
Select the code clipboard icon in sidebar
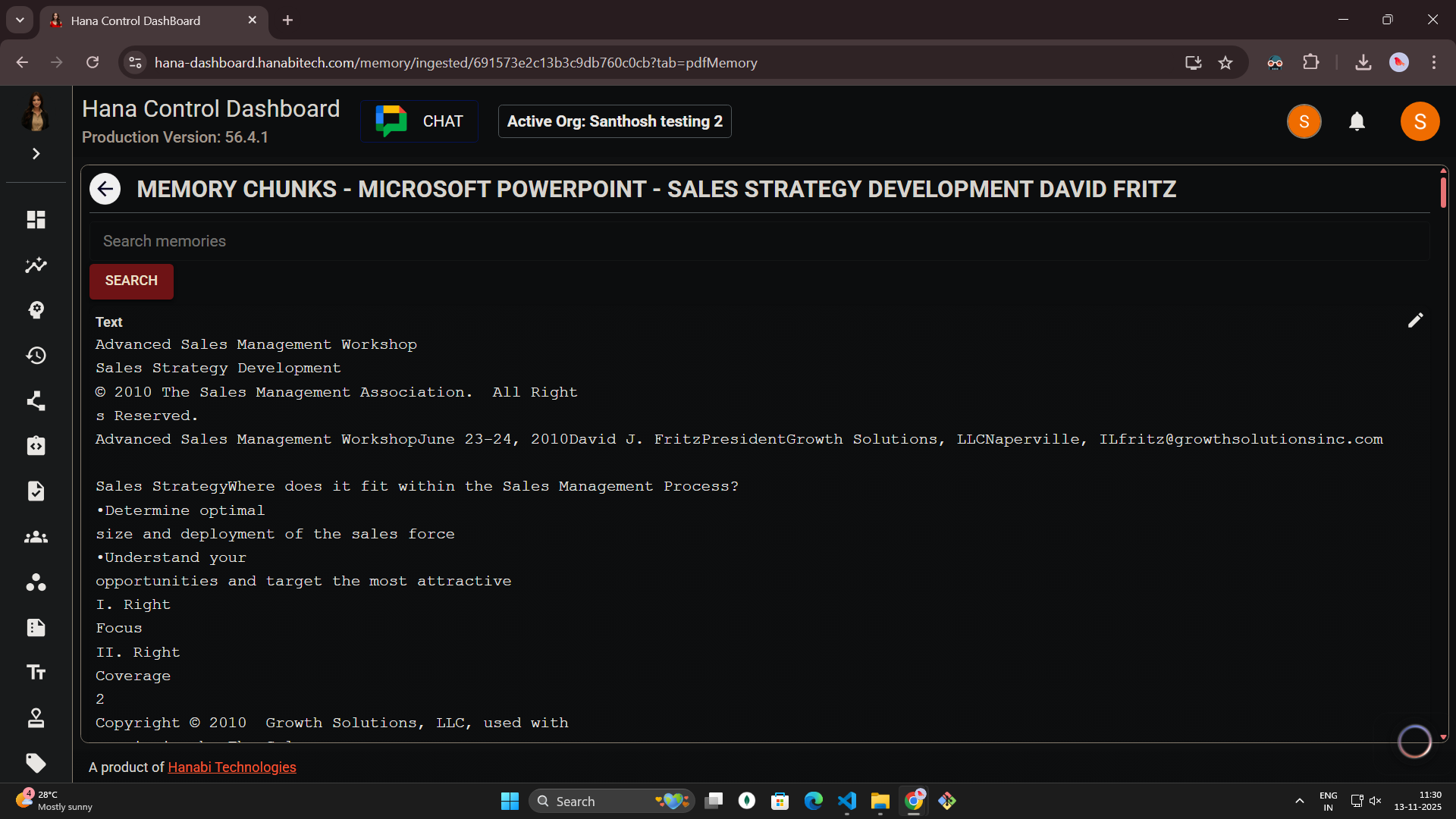click(36, 446)
